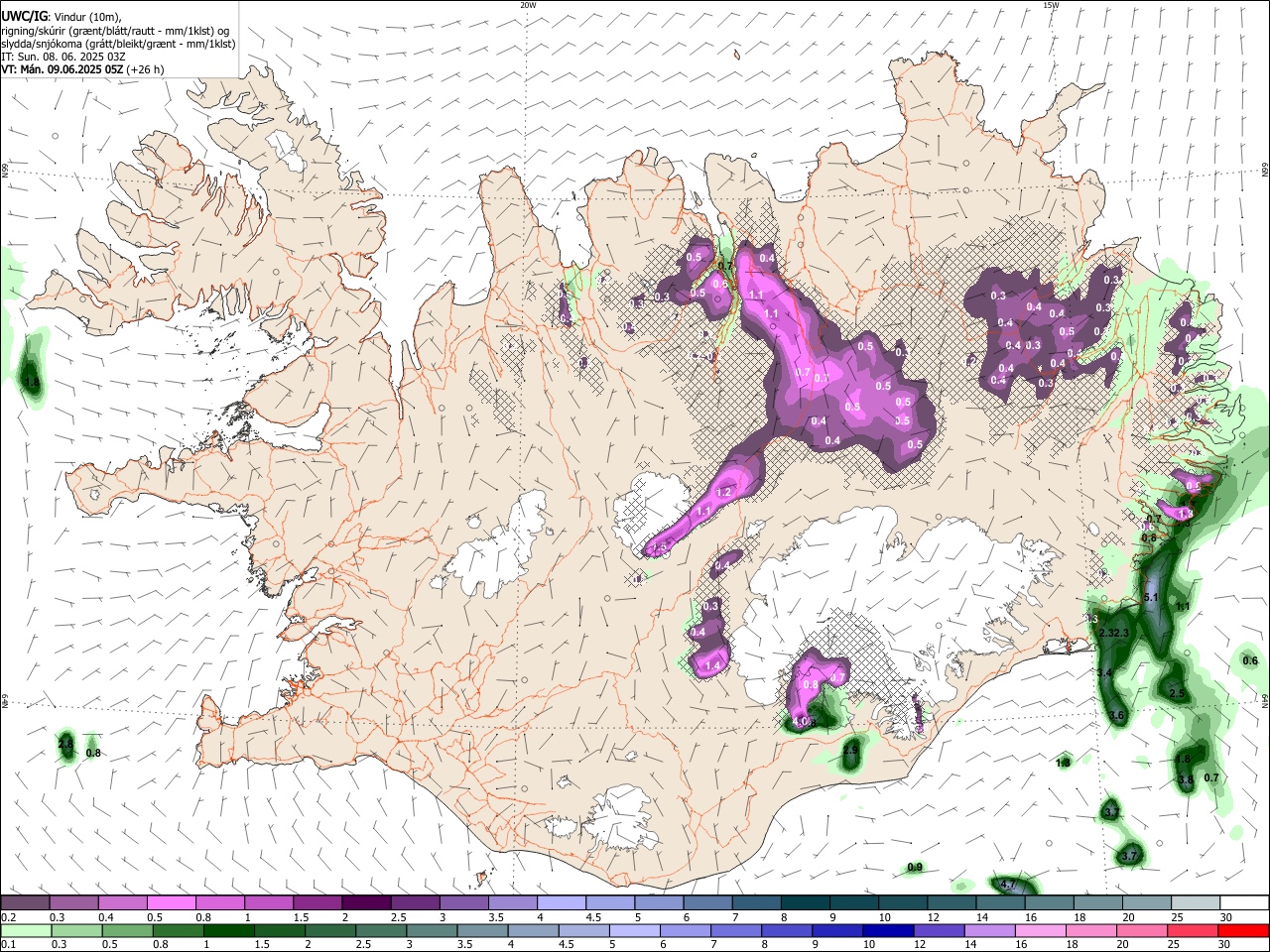1270x952 pixels.
Task: Click the 3.4 rain value on map
Action: point(1103,673)
